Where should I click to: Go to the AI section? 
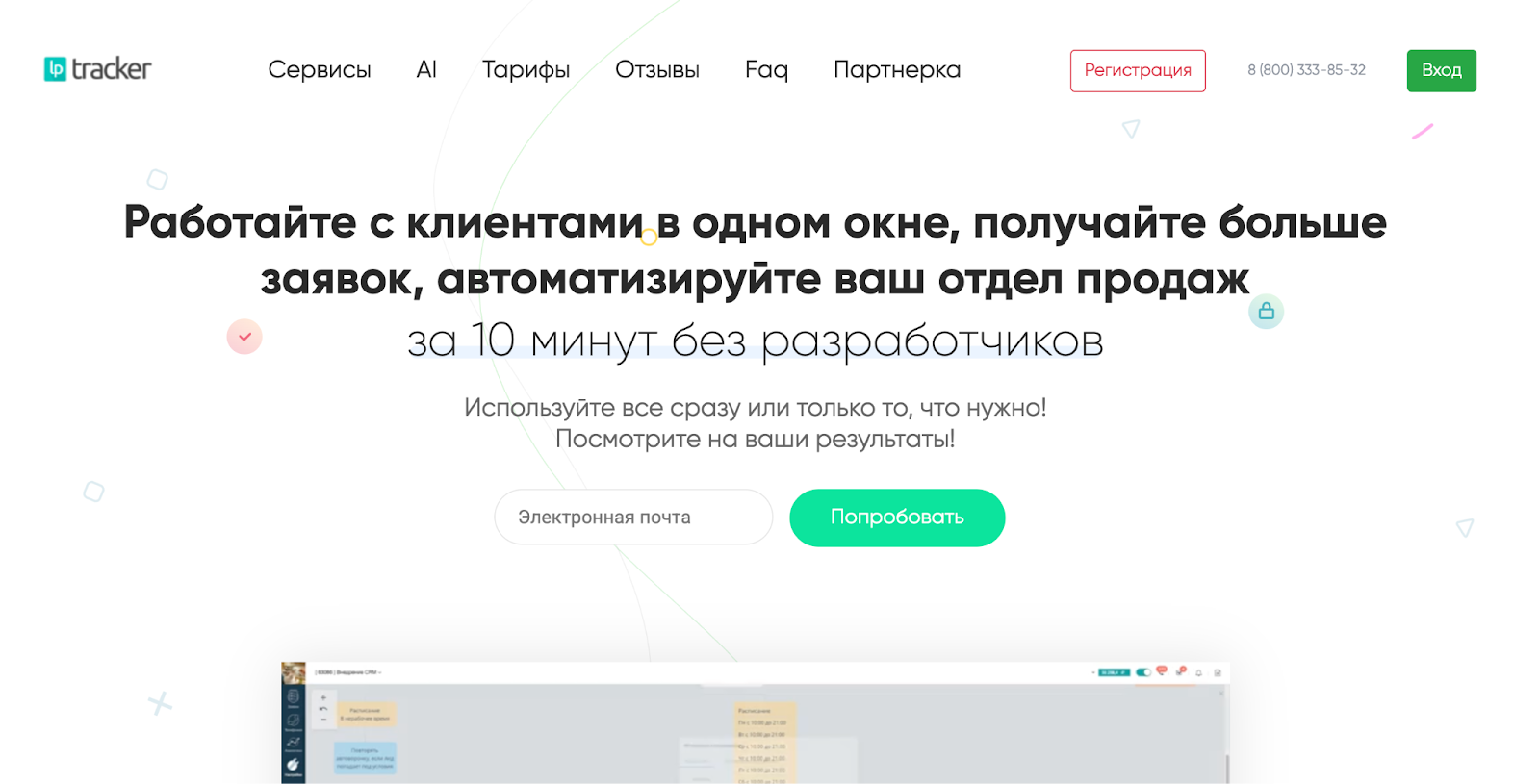pyautogui.click(x=426, y=70)
